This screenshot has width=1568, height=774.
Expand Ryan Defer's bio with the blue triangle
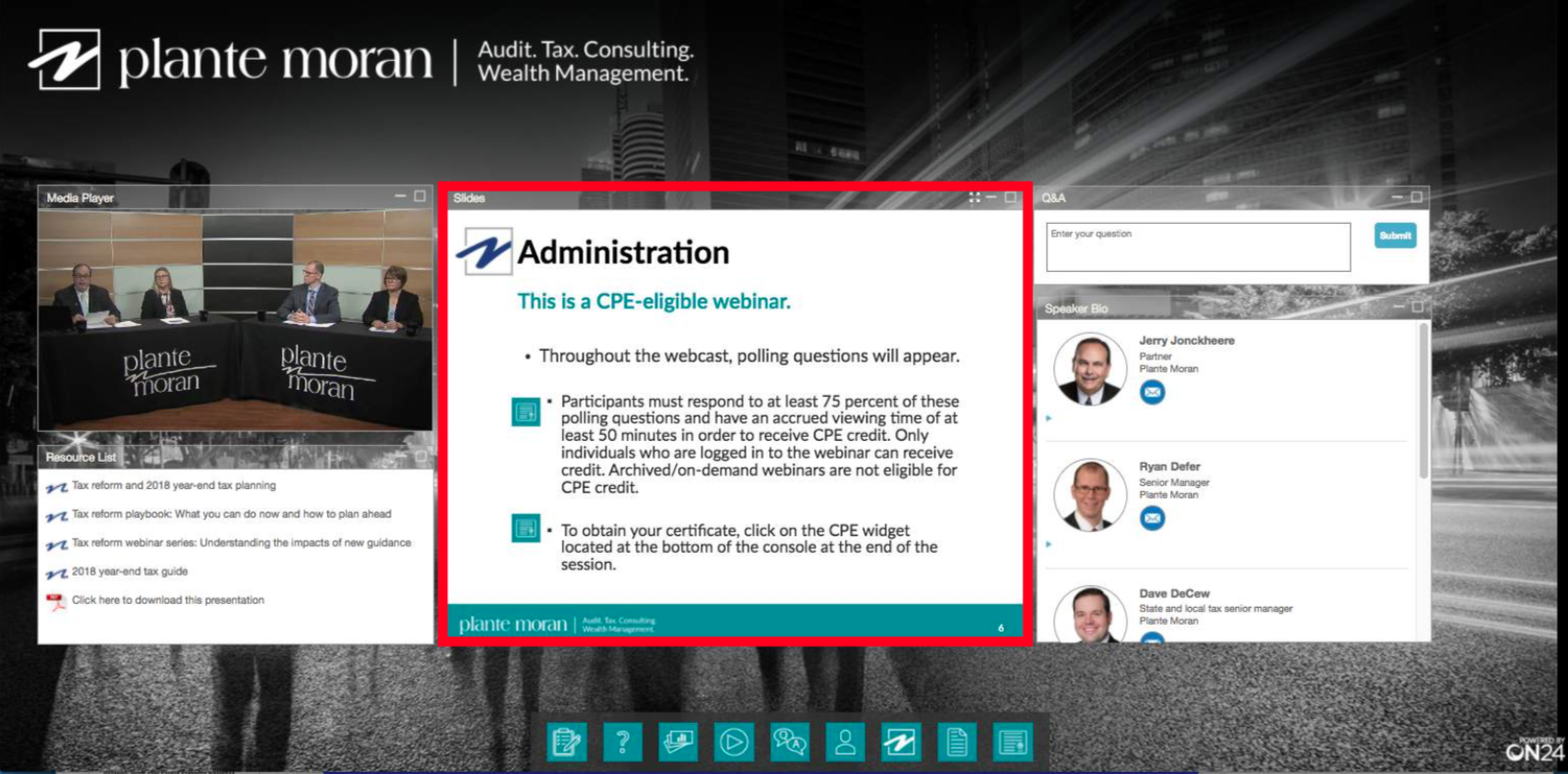coord(1048,544)
